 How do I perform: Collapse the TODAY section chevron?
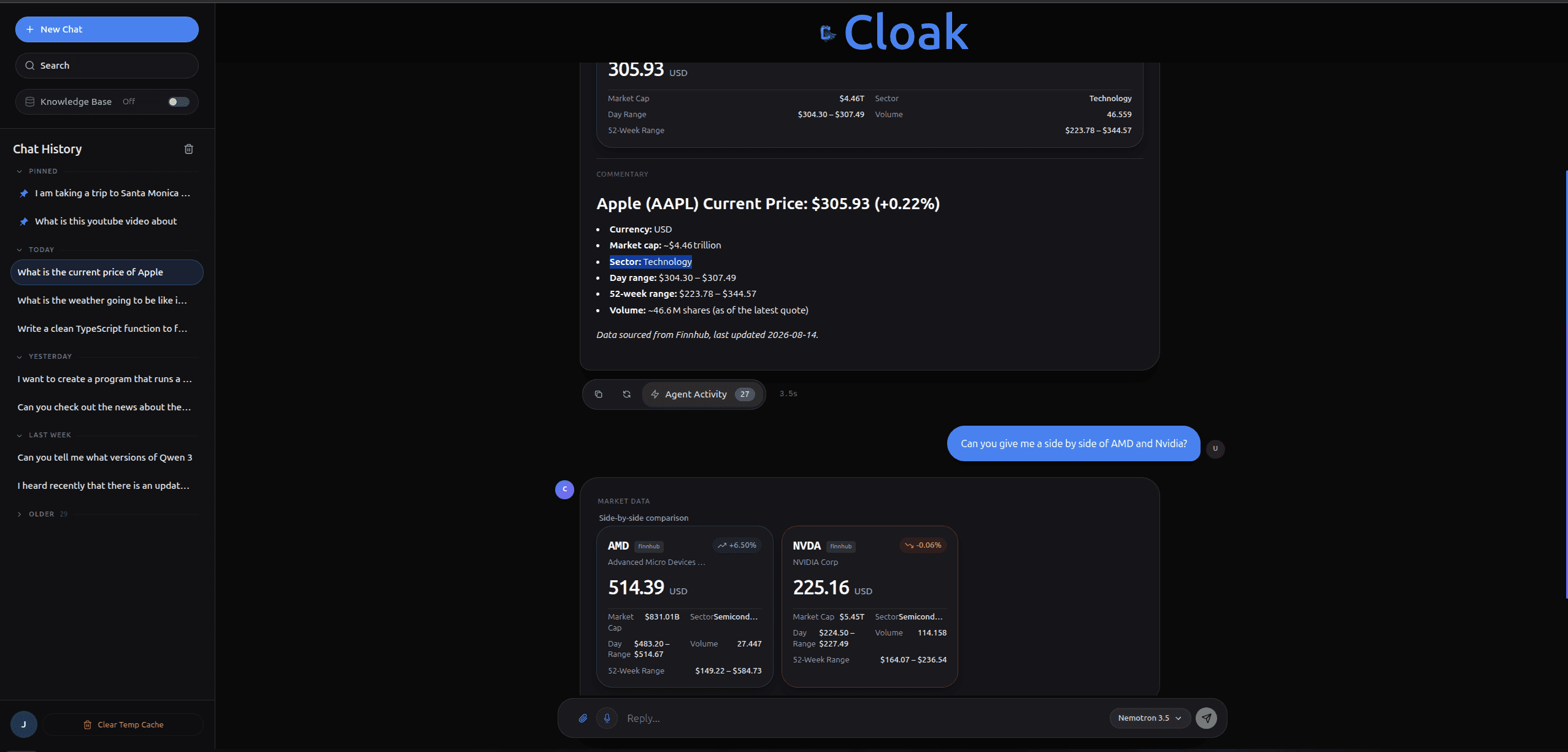[20, 250]
